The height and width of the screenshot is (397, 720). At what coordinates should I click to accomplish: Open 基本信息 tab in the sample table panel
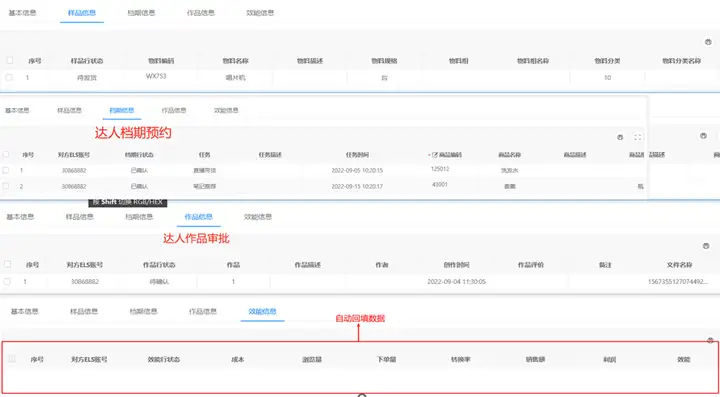coord(22,13)
